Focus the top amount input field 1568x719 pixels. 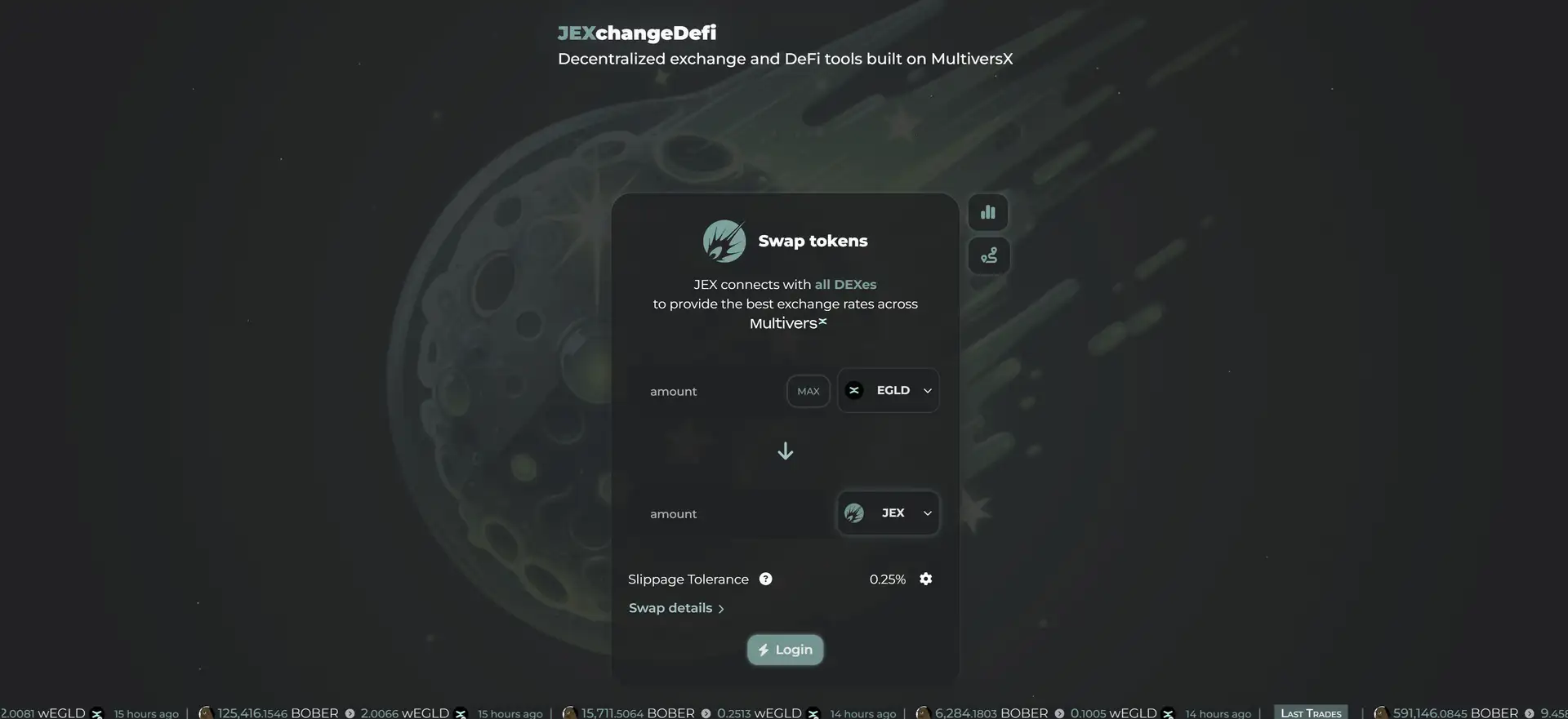710,391
